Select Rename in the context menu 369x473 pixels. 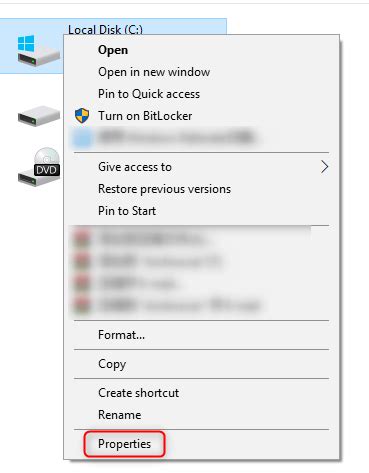click(120, 415)
